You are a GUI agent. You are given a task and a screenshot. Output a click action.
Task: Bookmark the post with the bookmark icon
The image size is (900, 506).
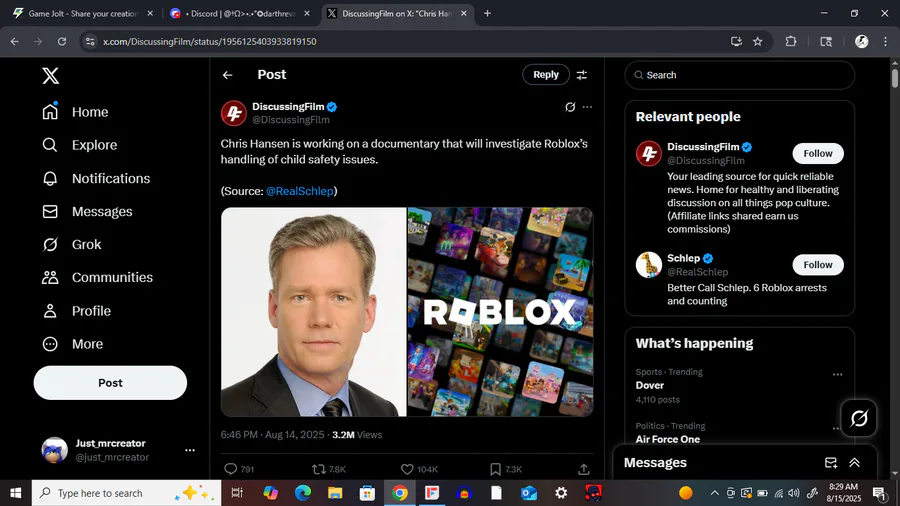[x=495, y=469]
